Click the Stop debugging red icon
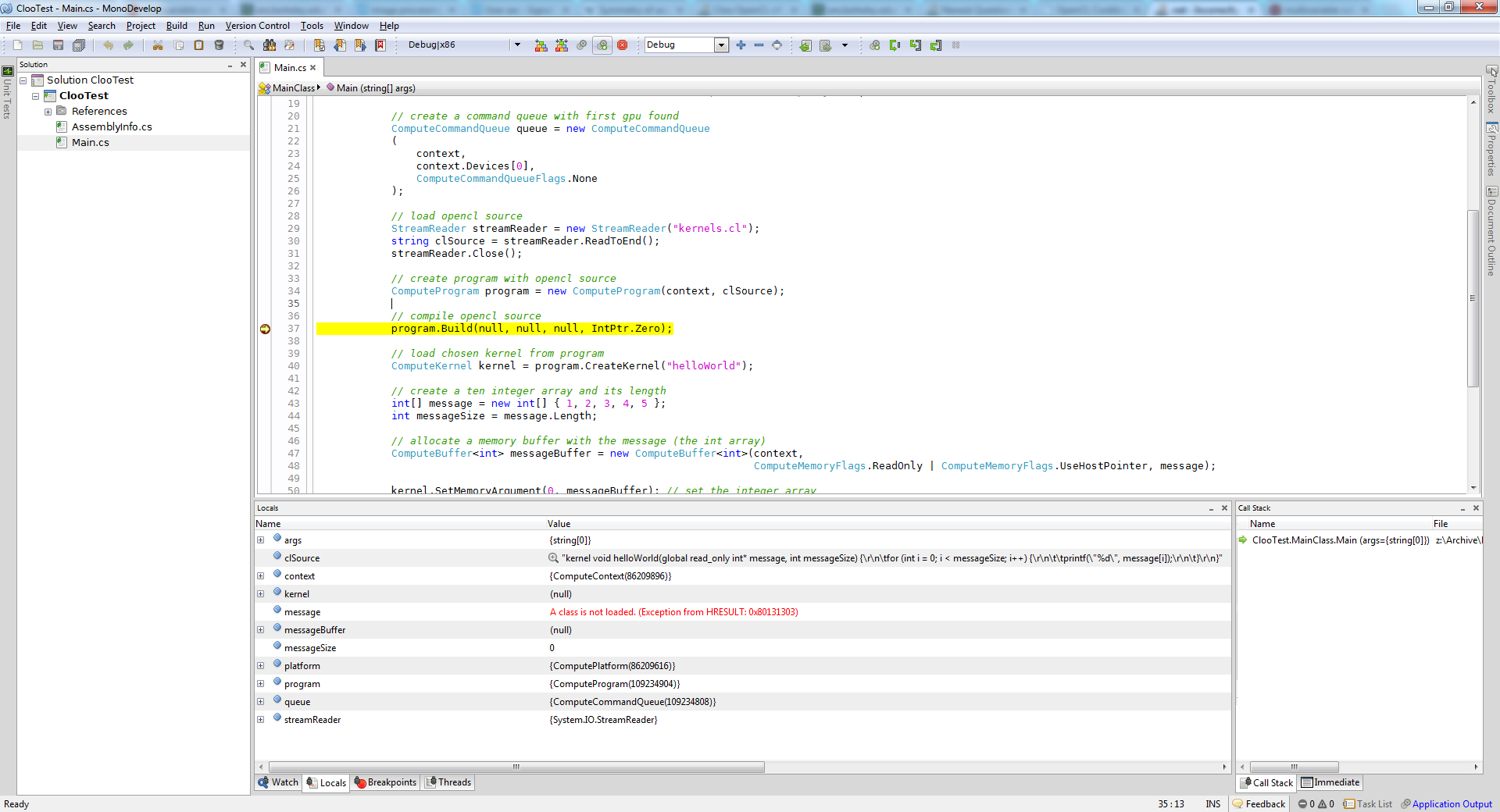Screen dimensions: 1500x812 tap(623, 45)
